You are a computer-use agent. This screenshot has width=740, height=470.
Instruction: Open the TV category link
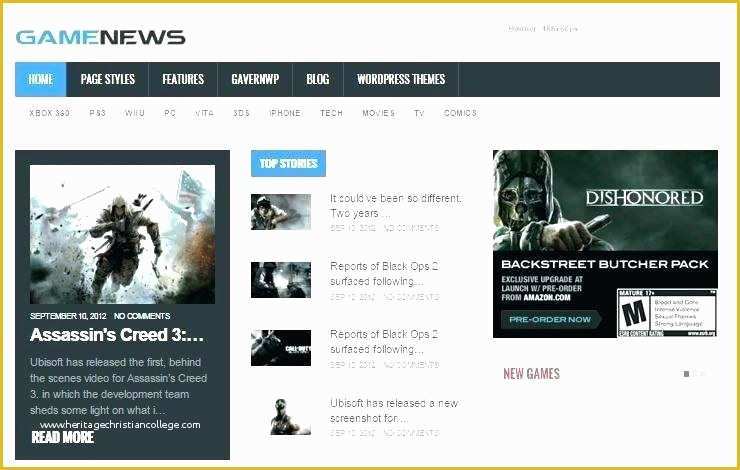click(419, 113)
